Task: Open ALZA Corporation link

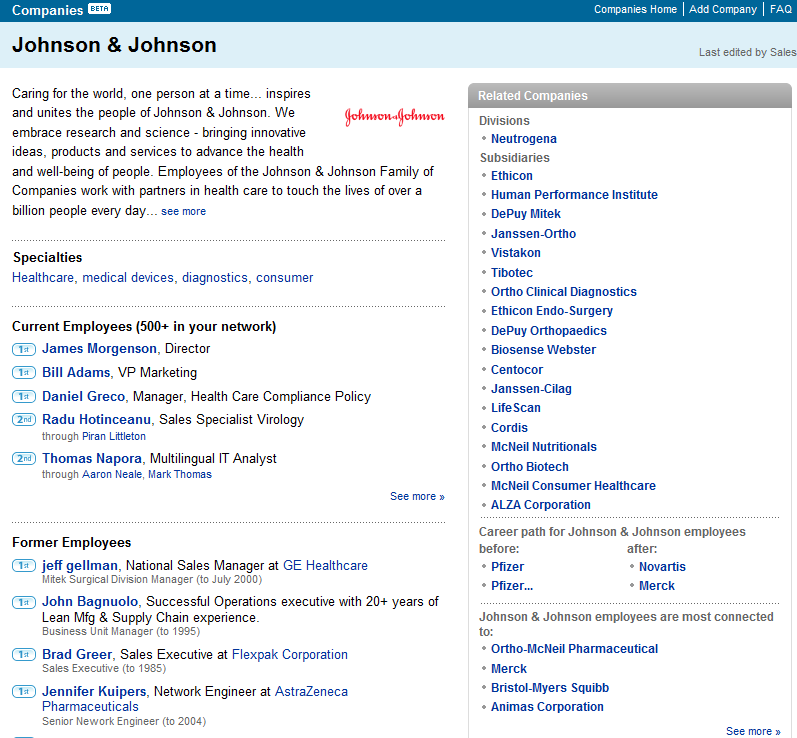Action: coord(541,505)
